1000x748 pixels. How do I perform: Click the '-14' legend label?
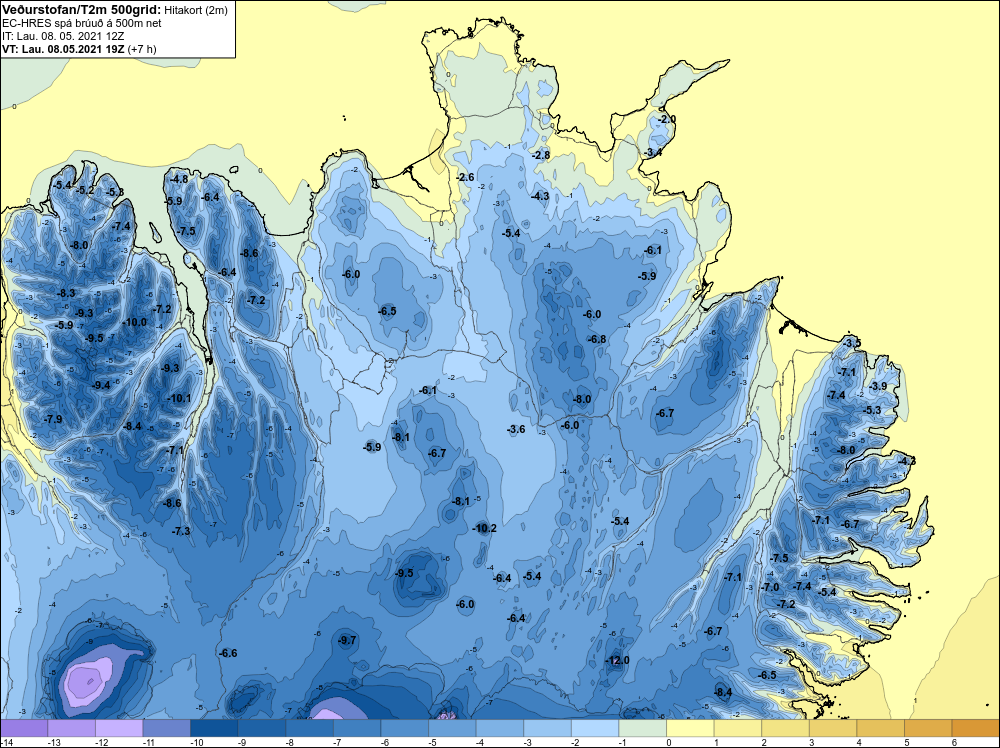tap(6, 742)
